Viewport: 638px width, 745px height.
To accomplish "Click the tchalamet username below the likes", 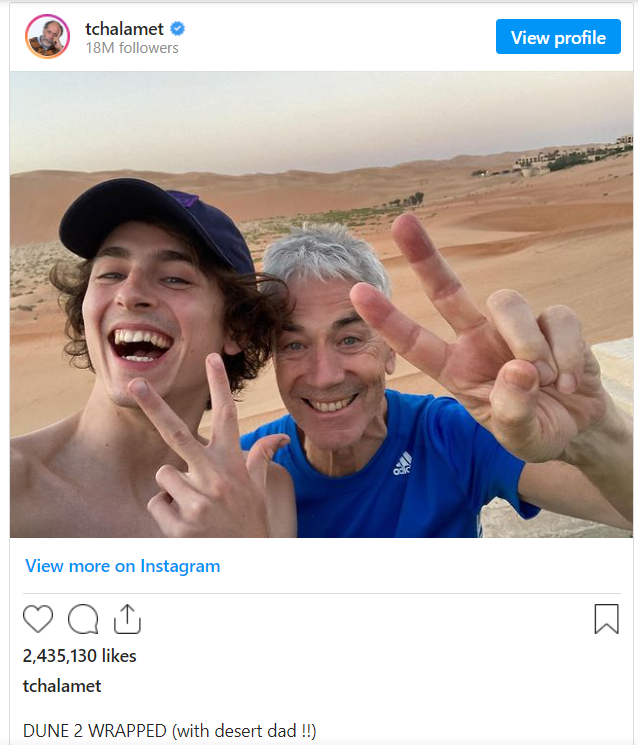I will point(62,686).
